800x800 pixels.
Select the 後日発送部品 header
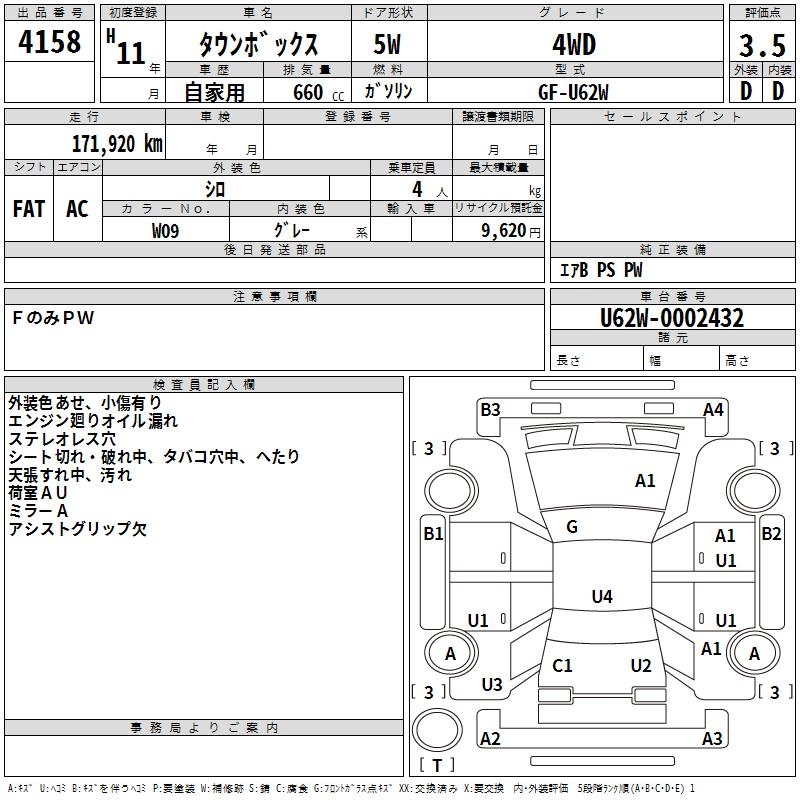pyautogui.click(x=274, y=250)
